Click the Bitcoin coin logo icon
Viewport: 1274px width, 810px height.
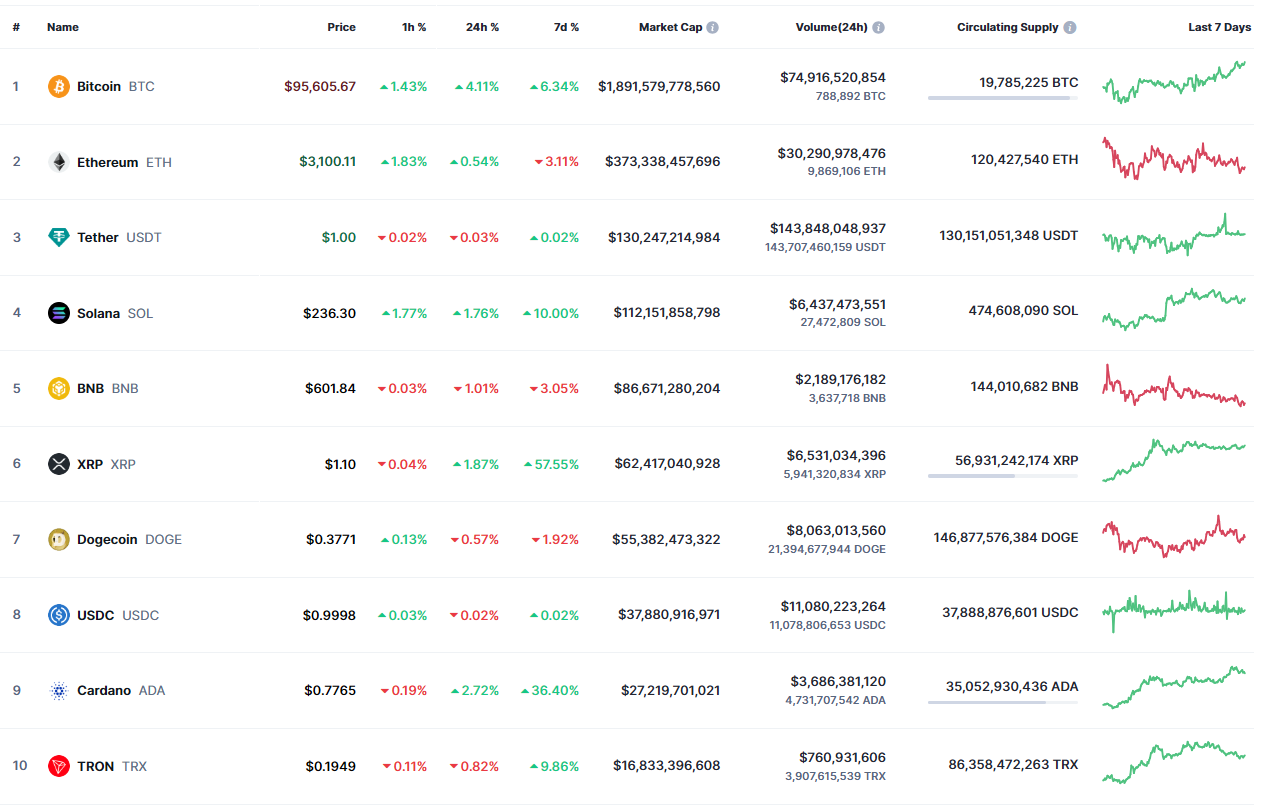(x=59, y=87)
